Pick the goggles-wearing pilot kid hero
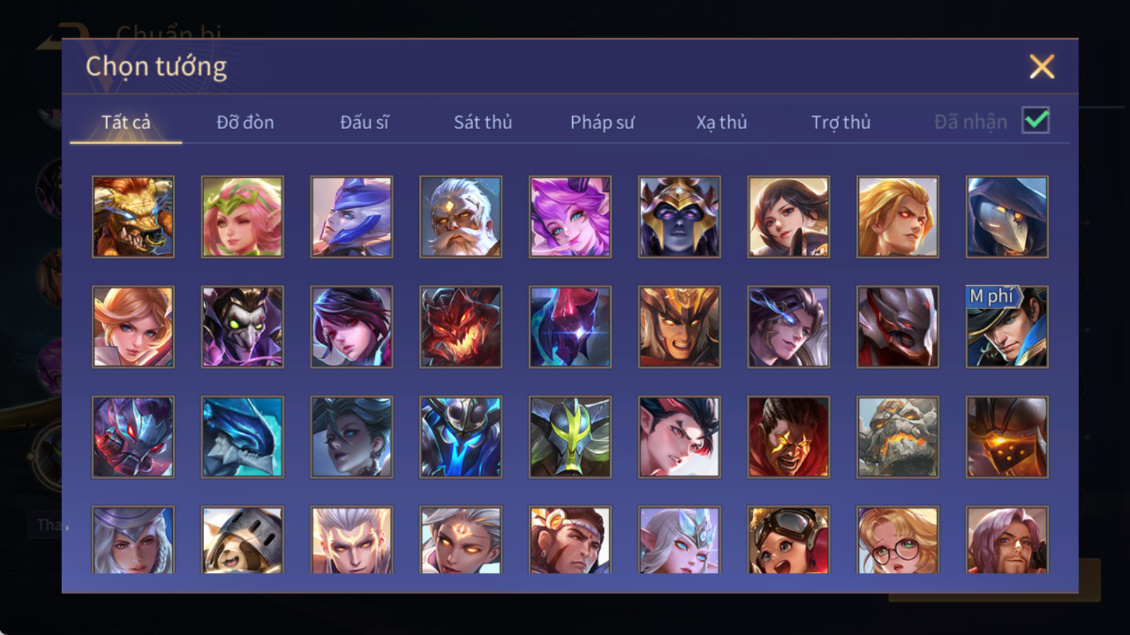The image size is (1130, 635). [x=788, y=540]
